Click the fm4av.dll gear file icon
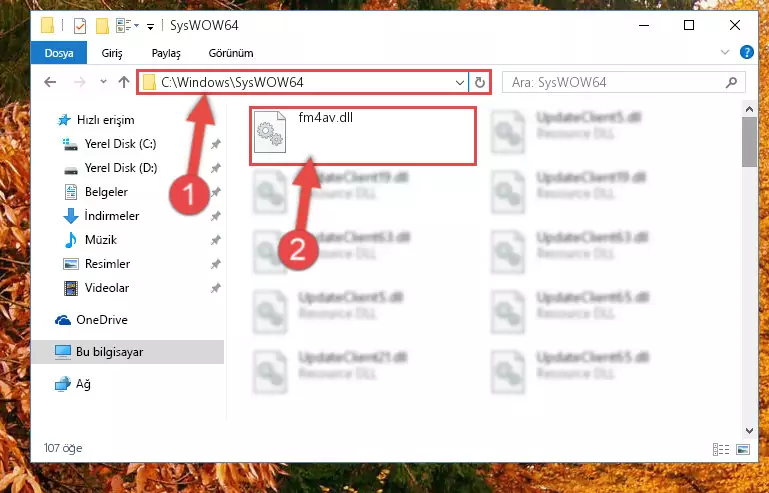Image resolution: width=769 pixels, height=493 pixels. [270, 132]
